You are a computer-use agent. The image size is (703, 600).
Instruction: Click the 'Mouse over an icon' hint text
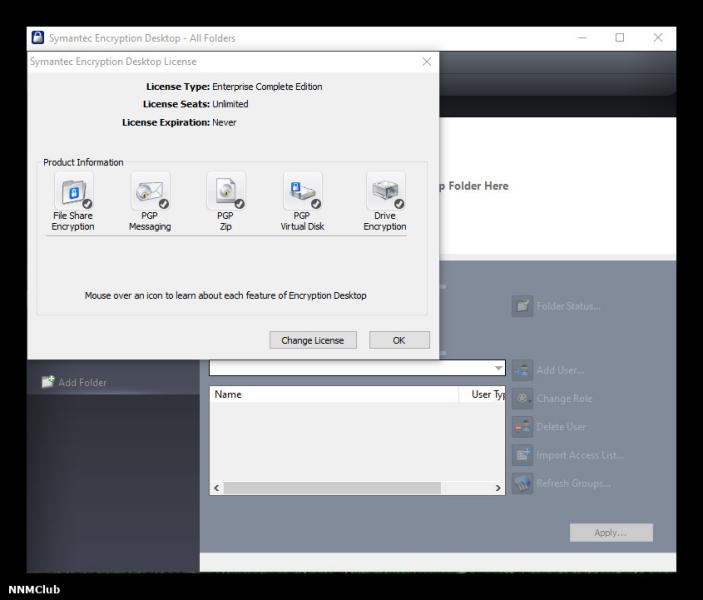click(226, 296)
